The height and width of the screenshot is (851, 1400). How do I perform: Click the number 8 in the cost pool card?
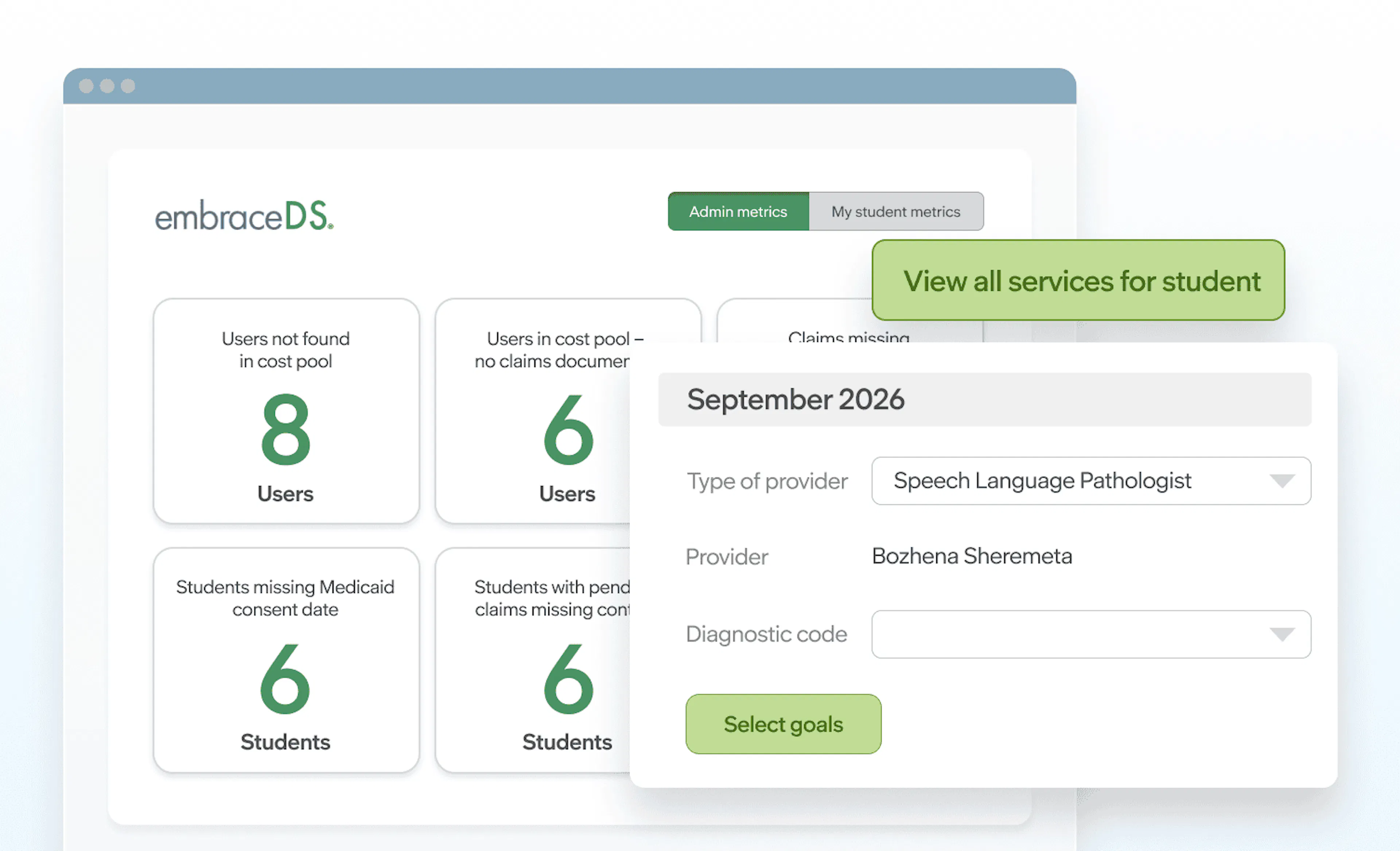click(286, 429)
